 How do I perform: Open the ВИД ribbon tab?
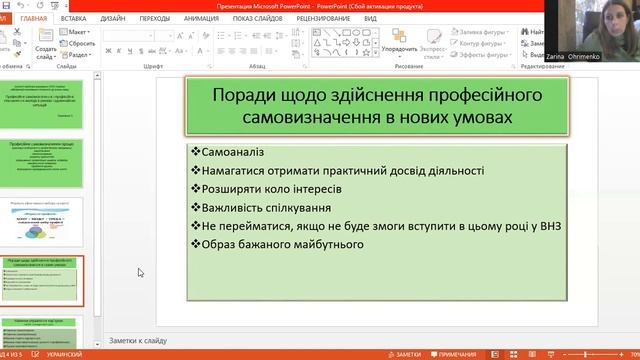(x=370, y=18)
